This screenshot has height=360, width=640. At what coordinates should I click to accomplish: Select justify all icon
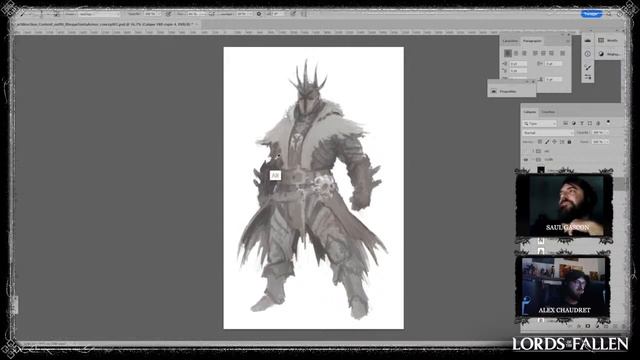point(562,53)
